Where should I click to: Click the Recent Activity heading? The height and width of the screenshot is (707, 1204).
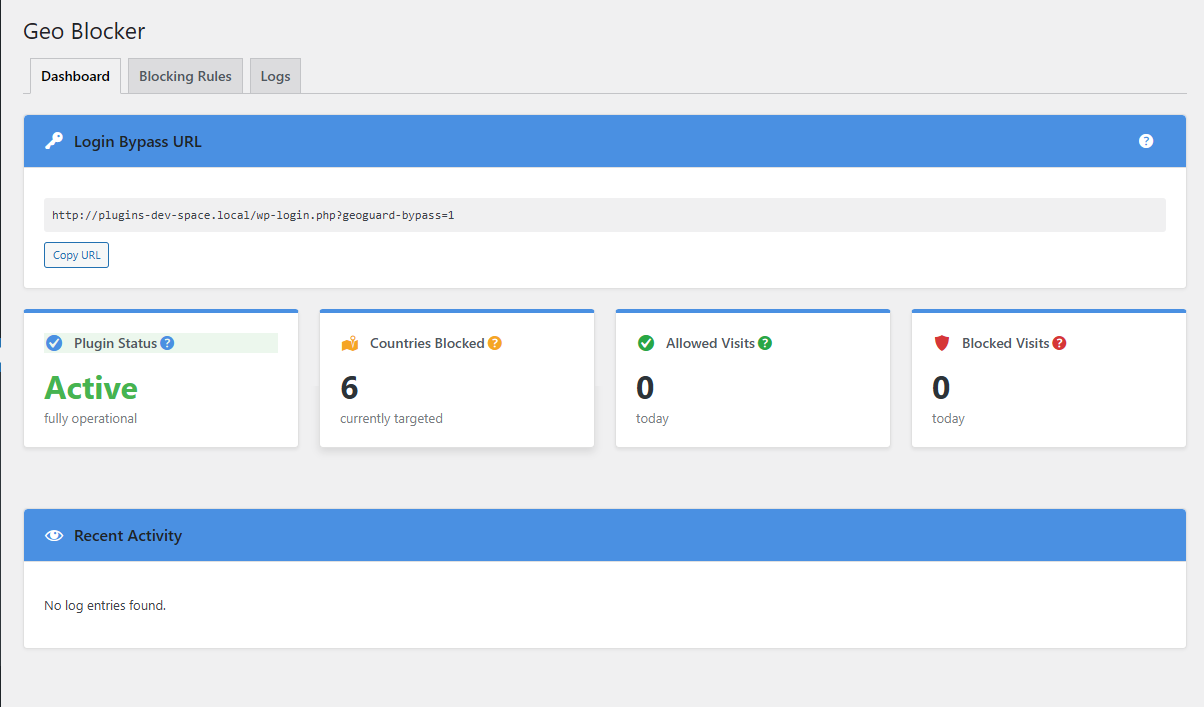tap(128, 535)
